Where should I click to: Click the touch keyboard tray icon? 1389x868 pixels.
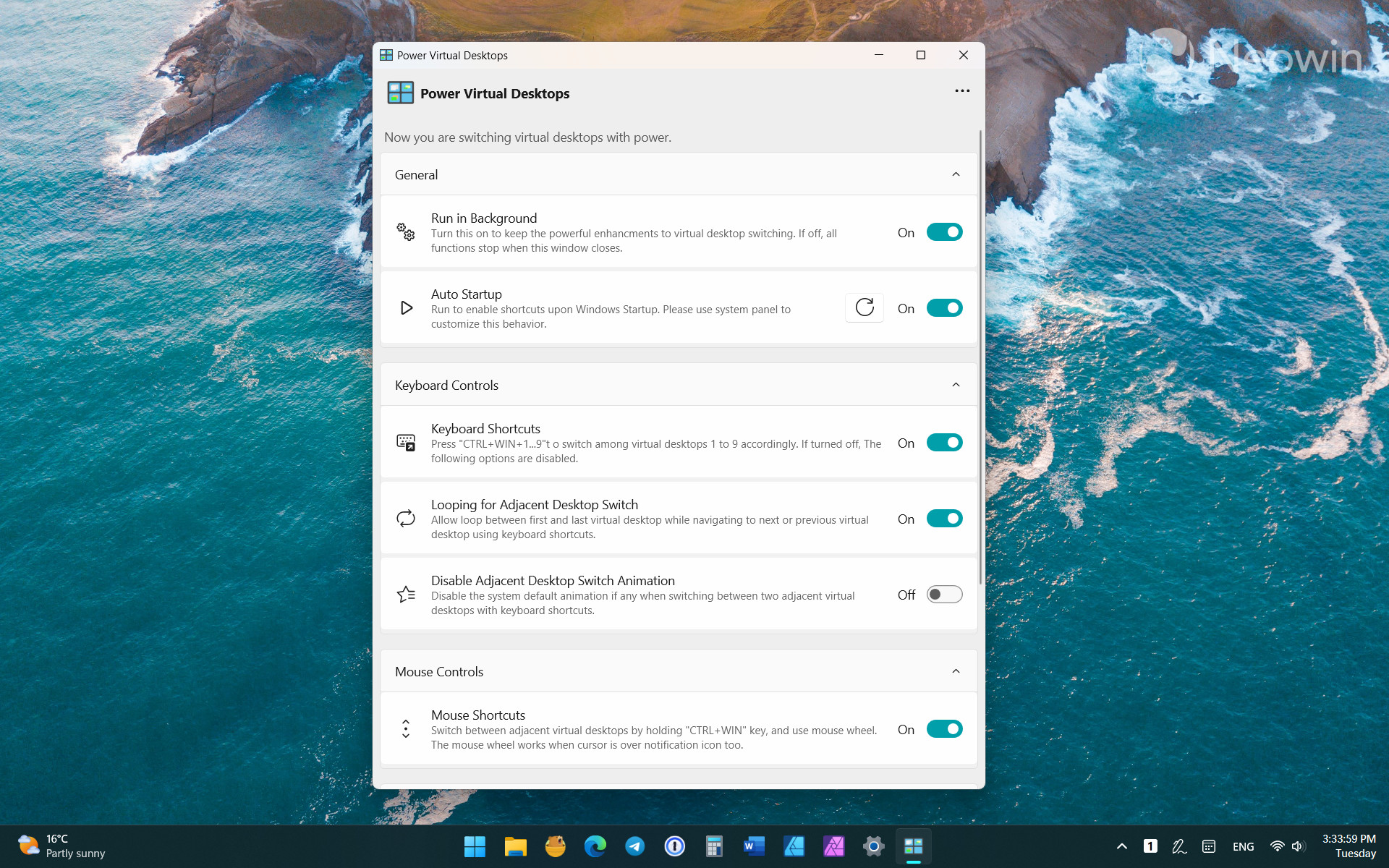click(1208, 846)
